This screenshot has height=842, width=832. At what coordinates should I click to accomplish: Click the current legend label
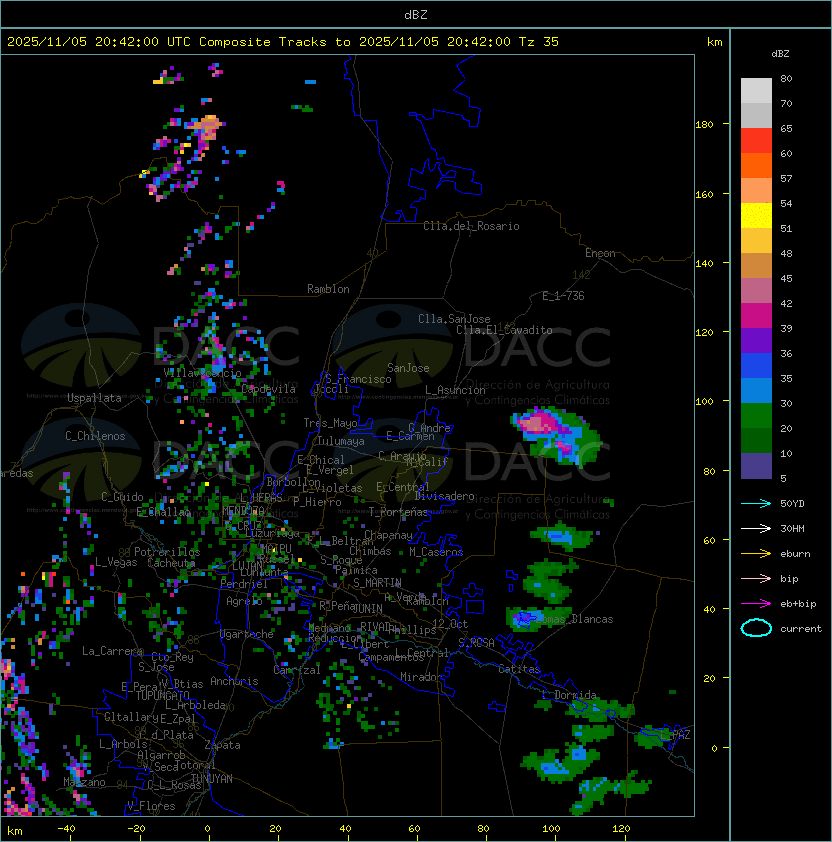[x=801, y=629]
